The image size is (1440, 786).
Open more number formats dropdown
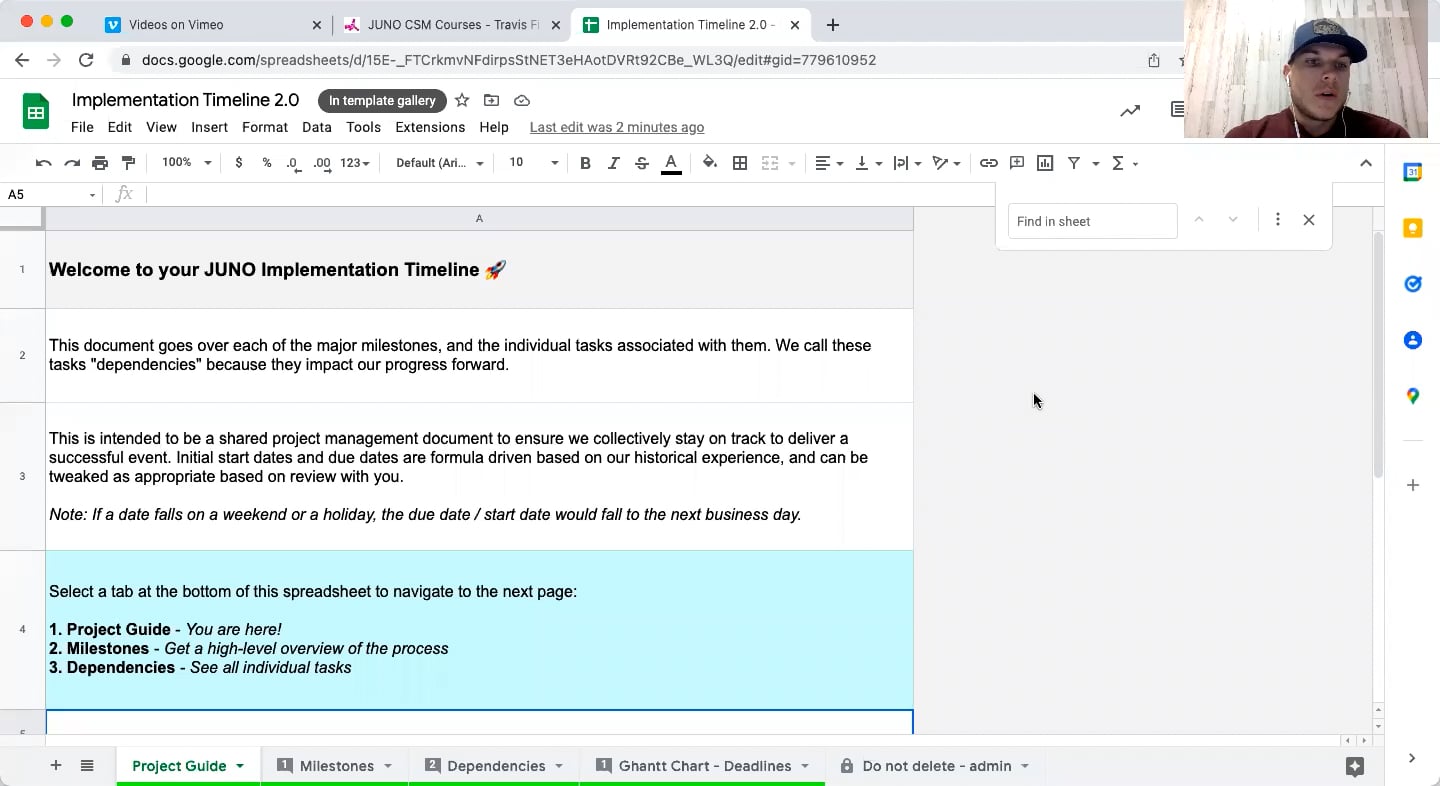355,163
